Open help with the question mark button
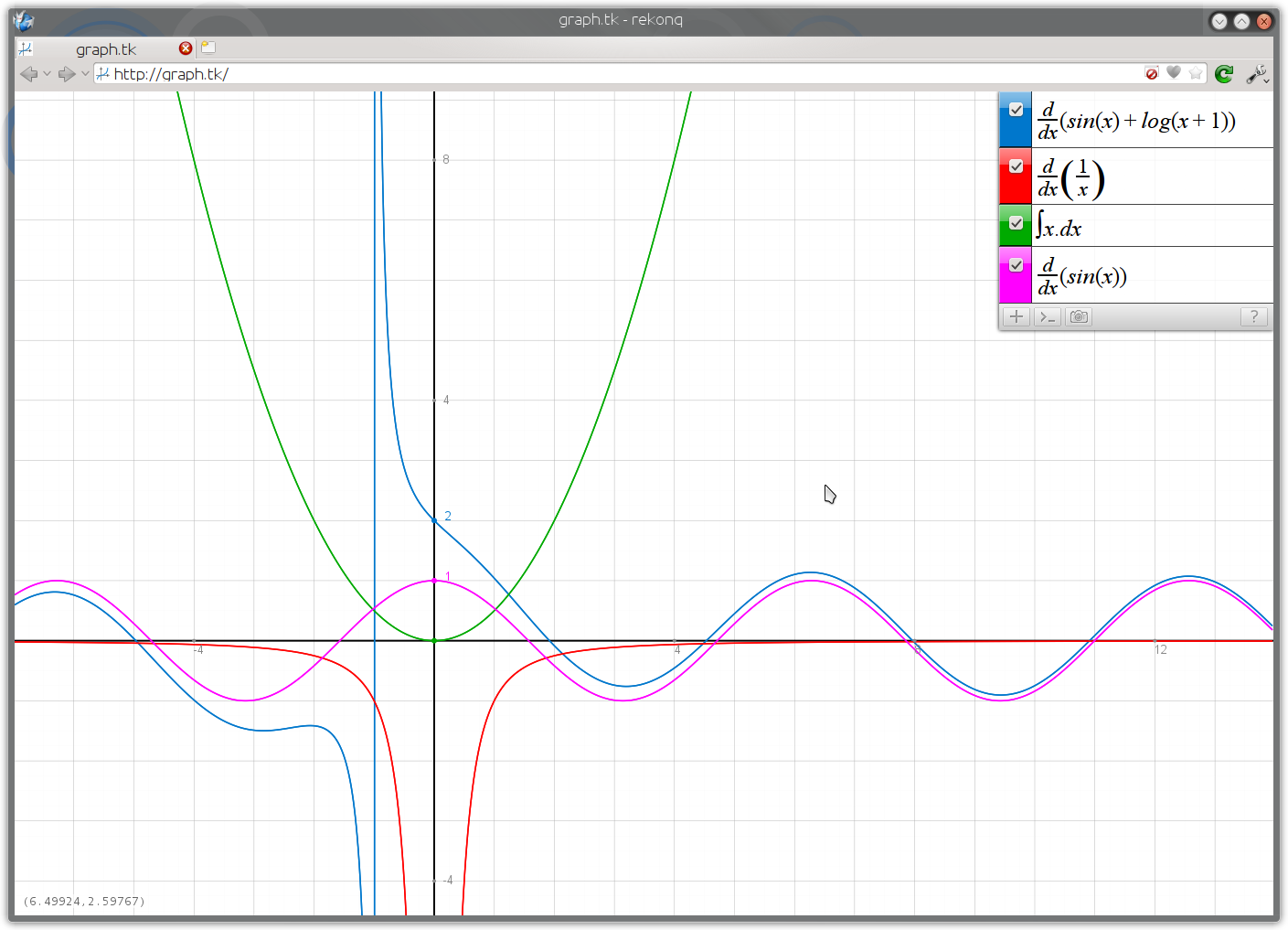1288x930 pixels. tap(1254, 316)
